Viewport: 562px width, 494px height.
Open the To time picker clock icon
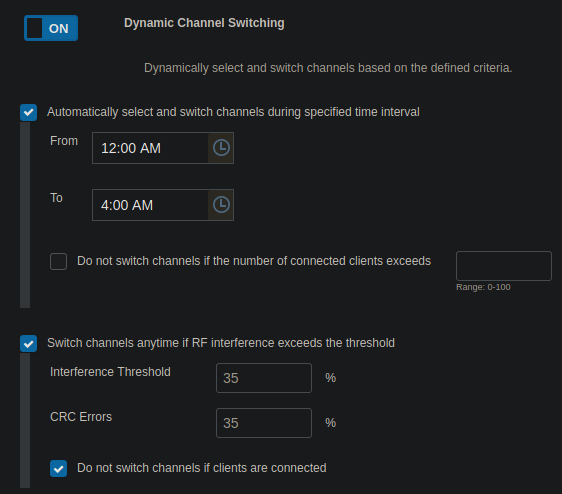click(x=221, y=205)
